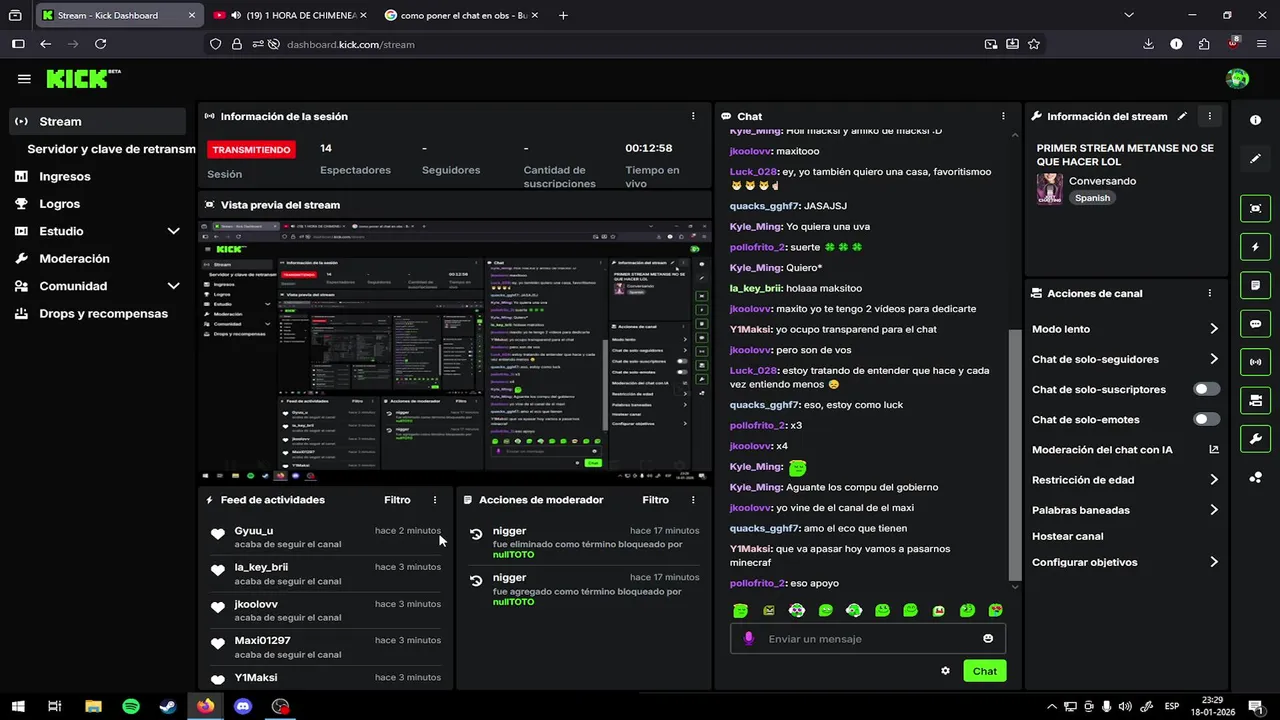This screenshot has height=720, width=1280.
Task: Open a new browser tab
Action: [x=564, y=15]
